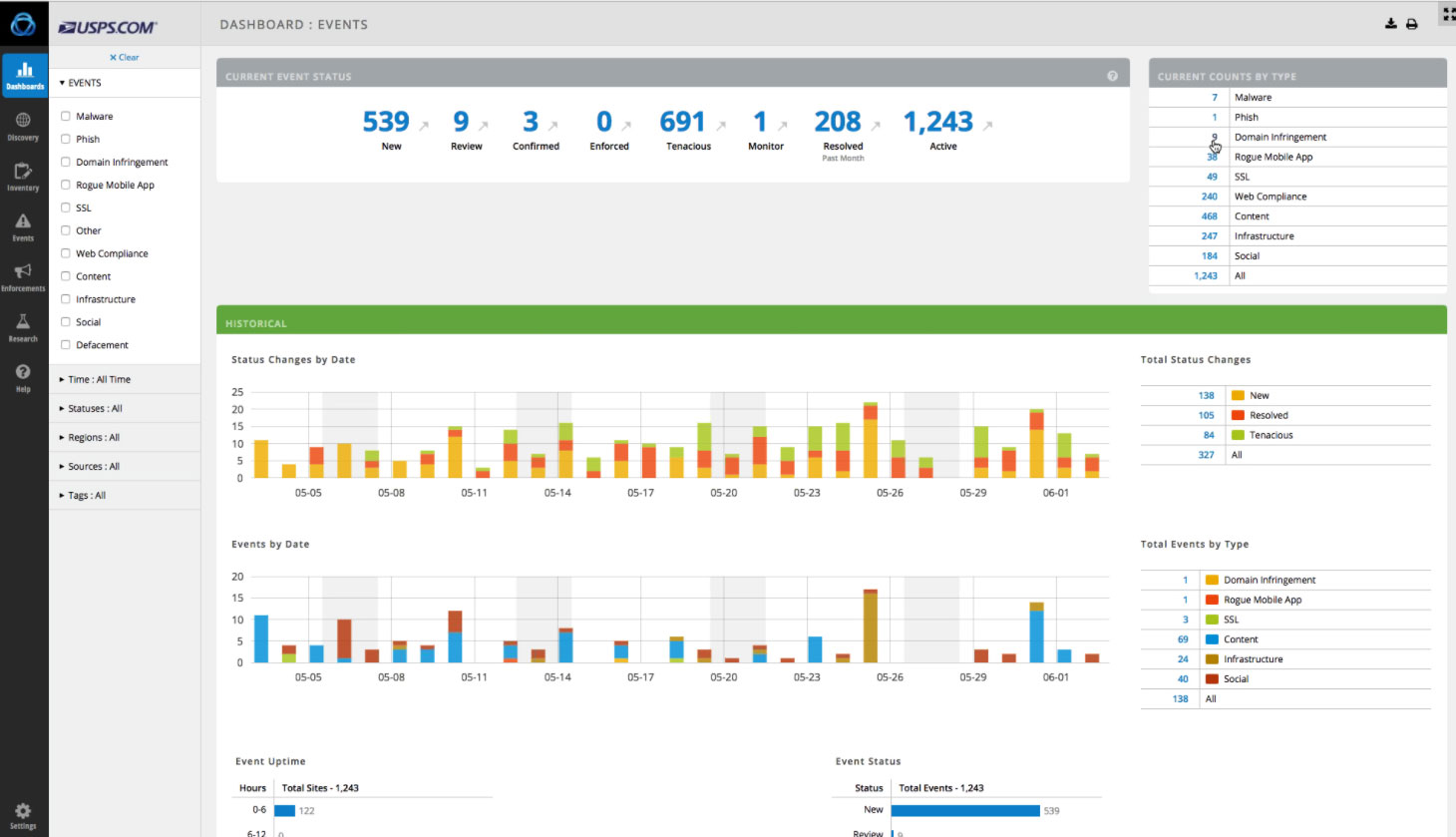Click the orange Resolved legend swatch

(x=1239, y=415)
